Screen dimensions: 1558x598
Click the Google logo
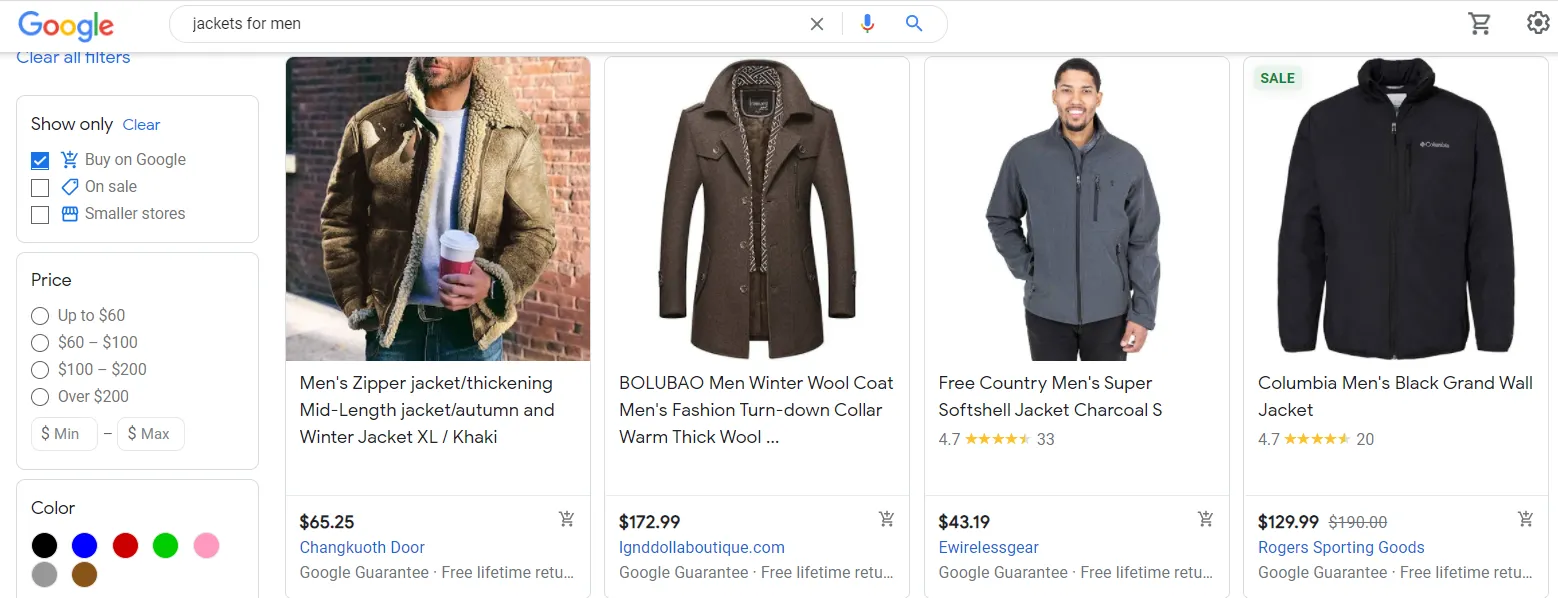pos(66,25)
